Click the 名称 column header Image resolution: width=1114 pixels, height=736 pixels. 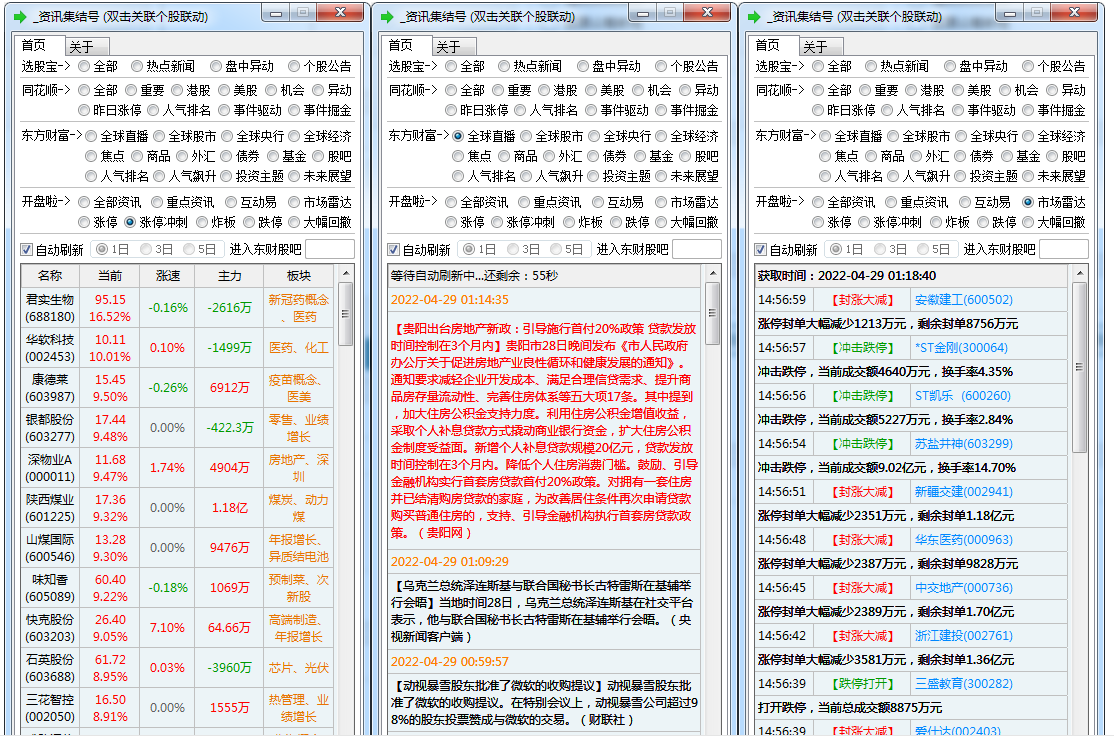[50, 276]
